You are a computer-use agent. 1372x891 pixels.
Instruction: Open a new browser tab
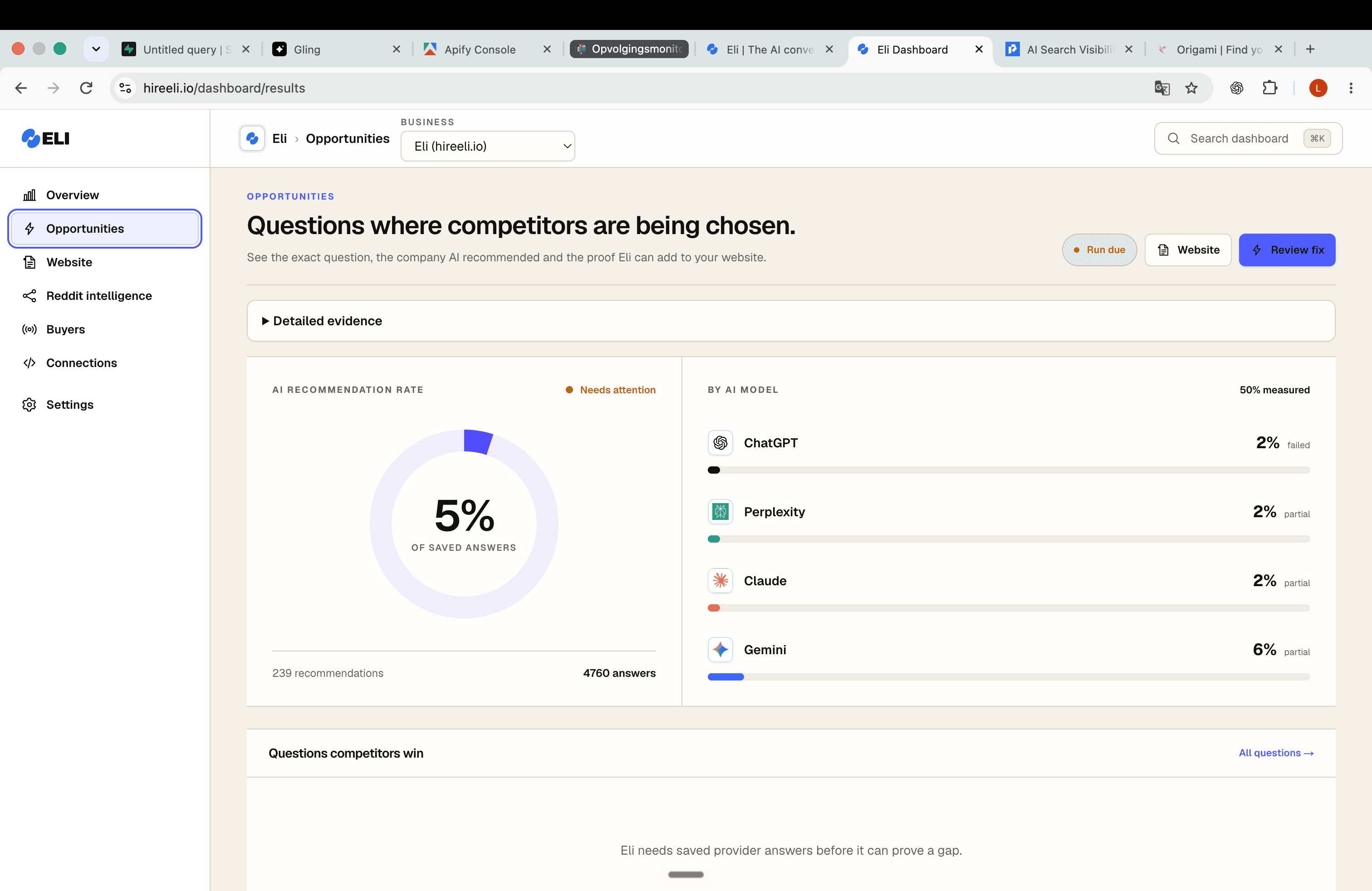[x=1310, y=49]
